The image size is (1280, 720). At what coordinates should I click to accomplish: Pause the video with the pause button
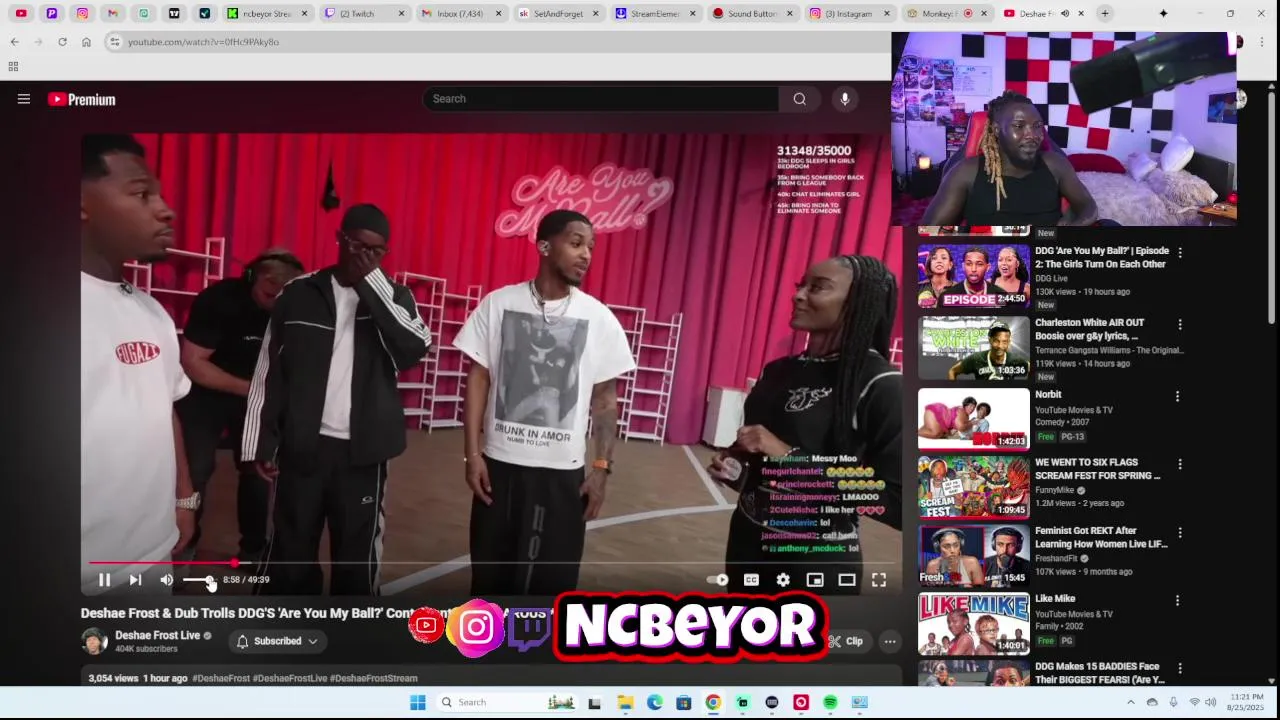coord(104,580)
